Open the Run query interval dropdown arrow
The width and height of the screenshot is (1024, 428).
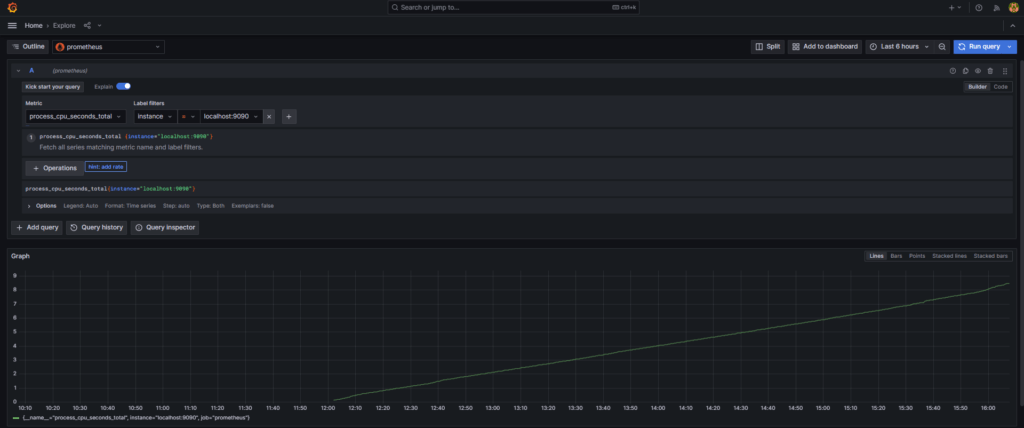pos(1010,47)
